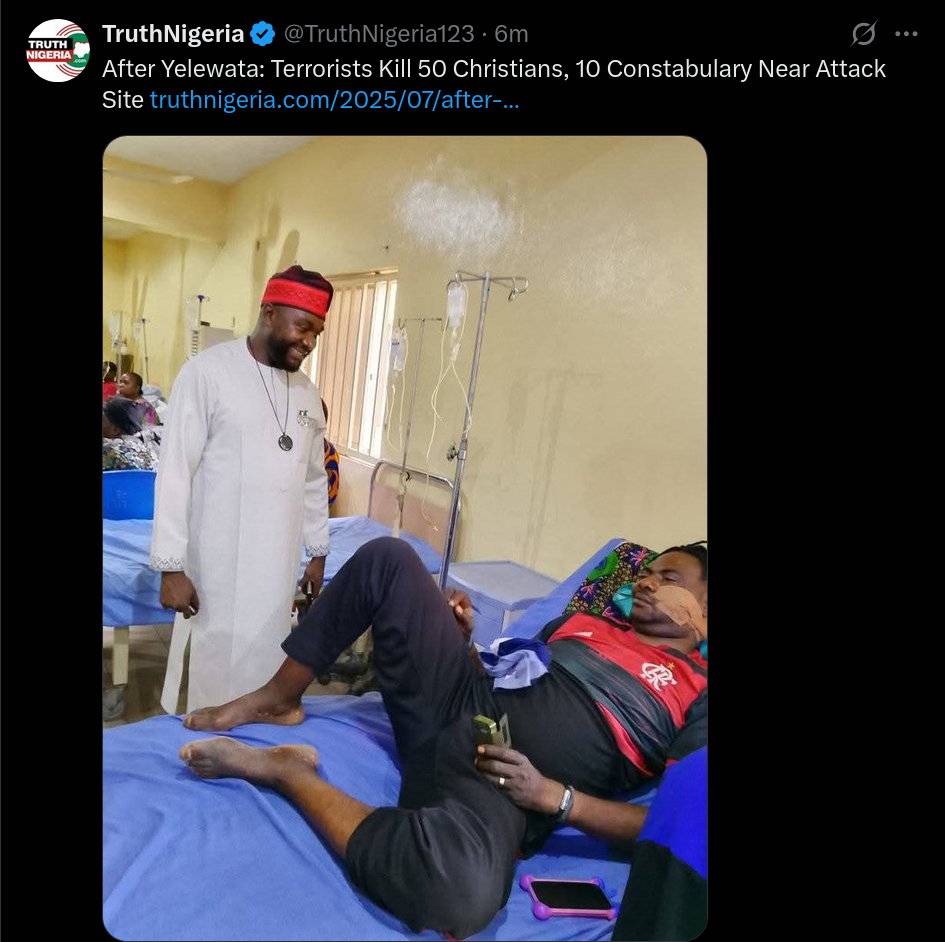Viewport: 945px width, 942px height.
Task: Open the Grok explain-post icon
Action: [x=864, y=34]
